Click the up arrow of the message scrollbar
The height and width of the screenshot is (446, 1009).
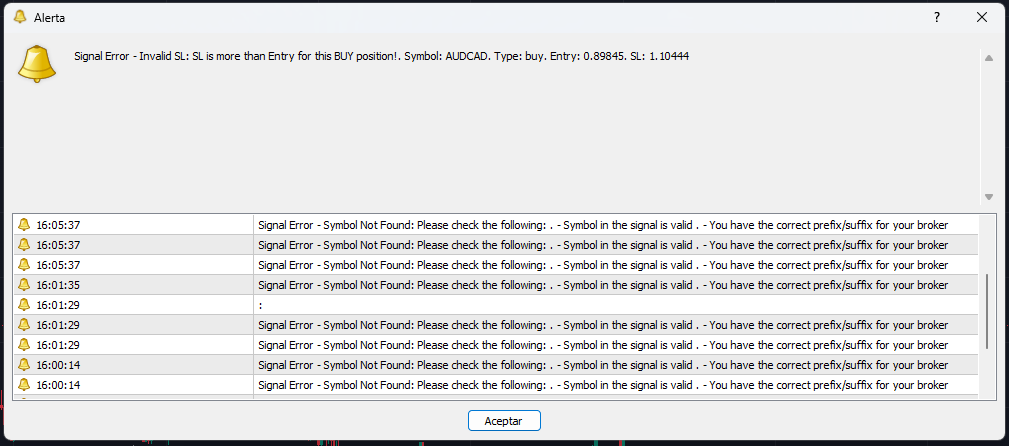point(988,58)
